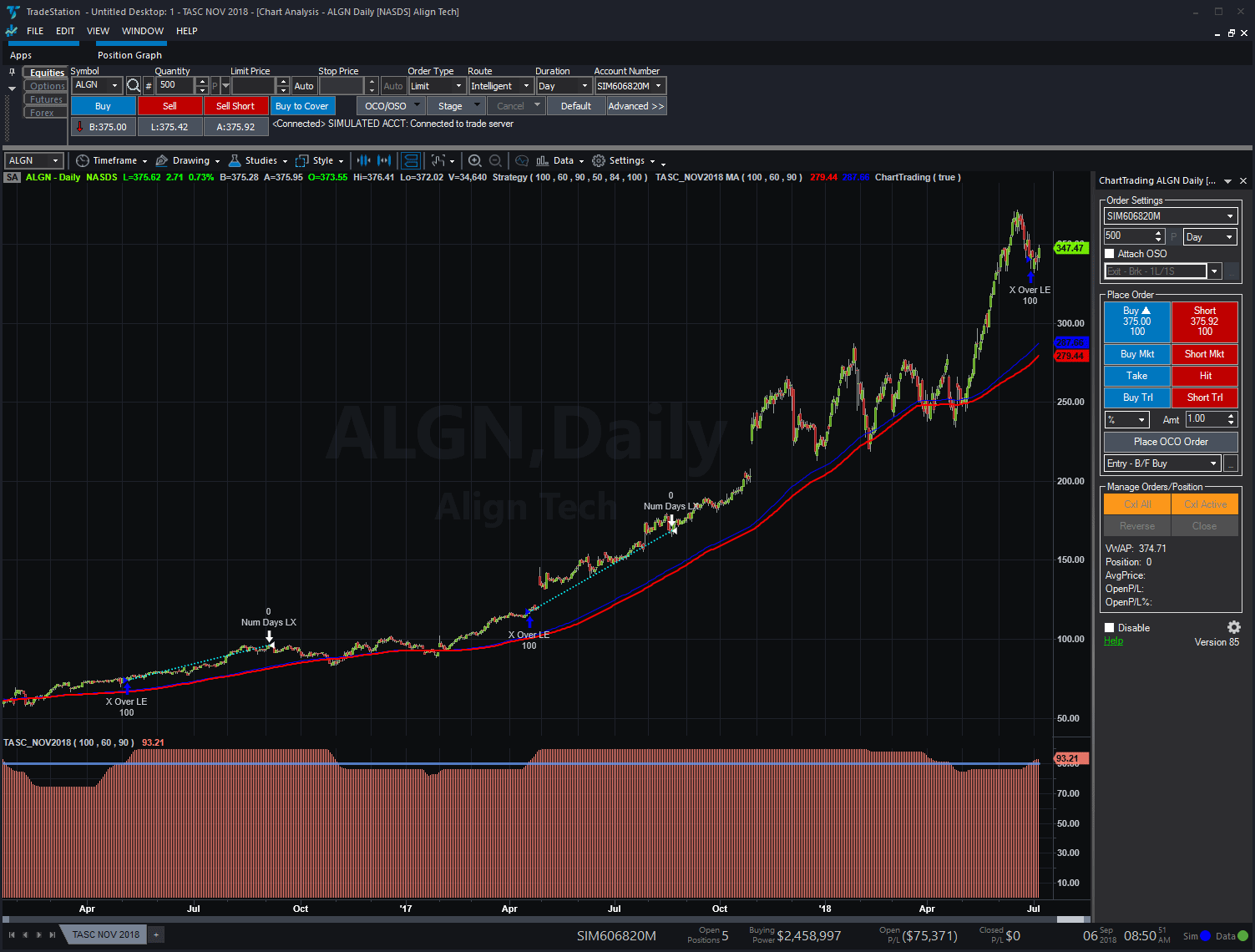Open the WINDOW menu

(x=143, y=31)
